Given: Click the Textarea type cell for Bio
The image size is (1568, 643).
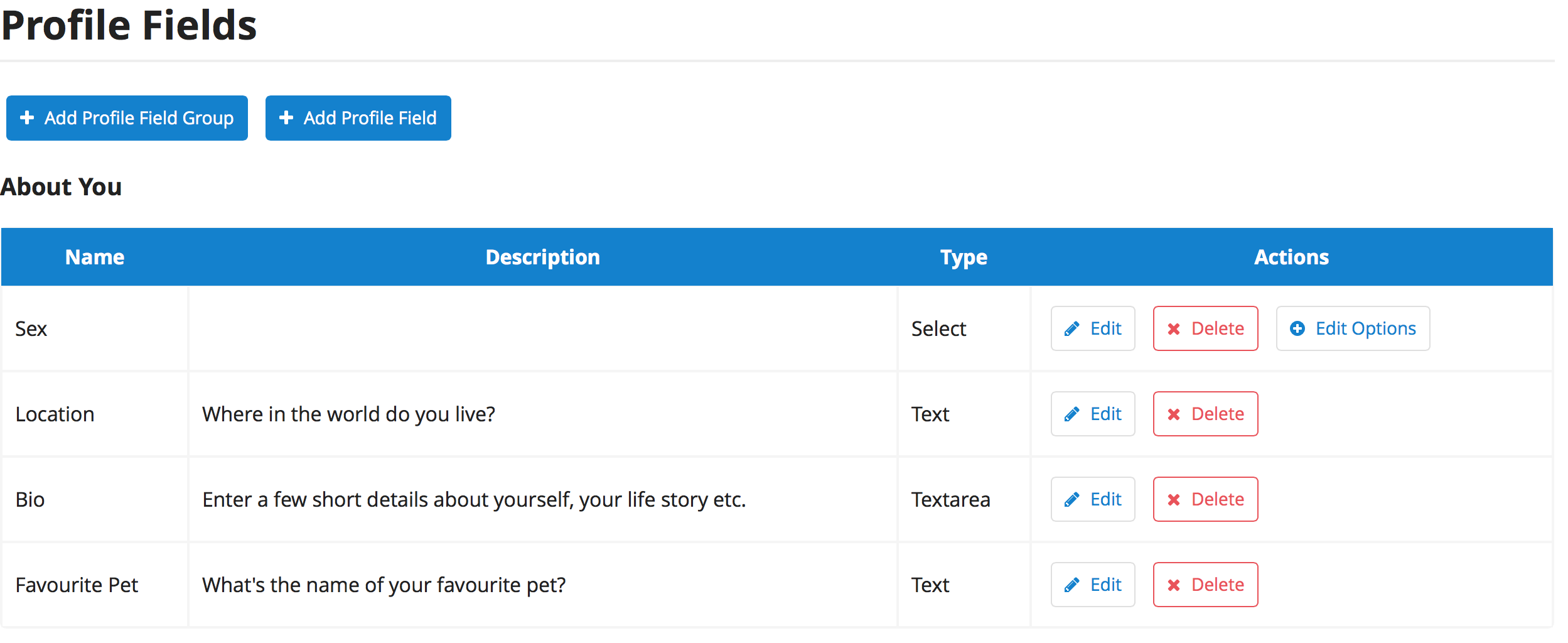Looking at the screenshot, I should point(964,500).
